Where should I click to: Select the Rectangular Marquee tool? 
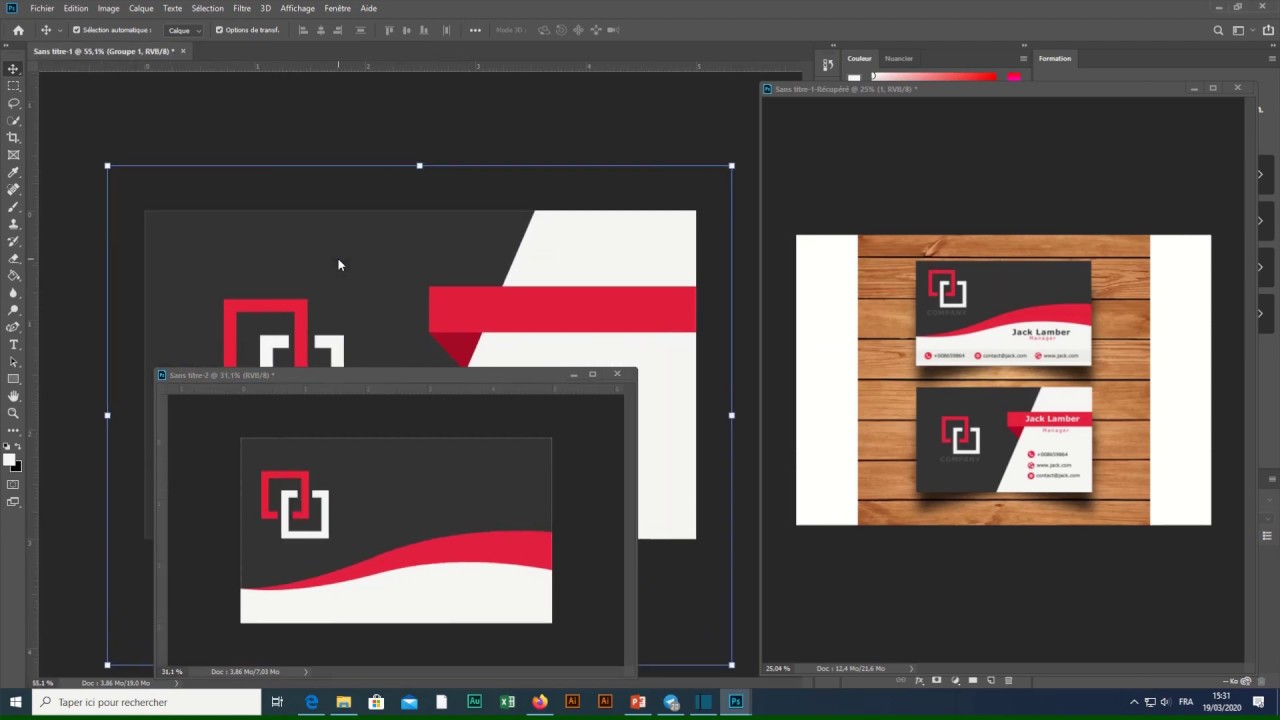13,86
